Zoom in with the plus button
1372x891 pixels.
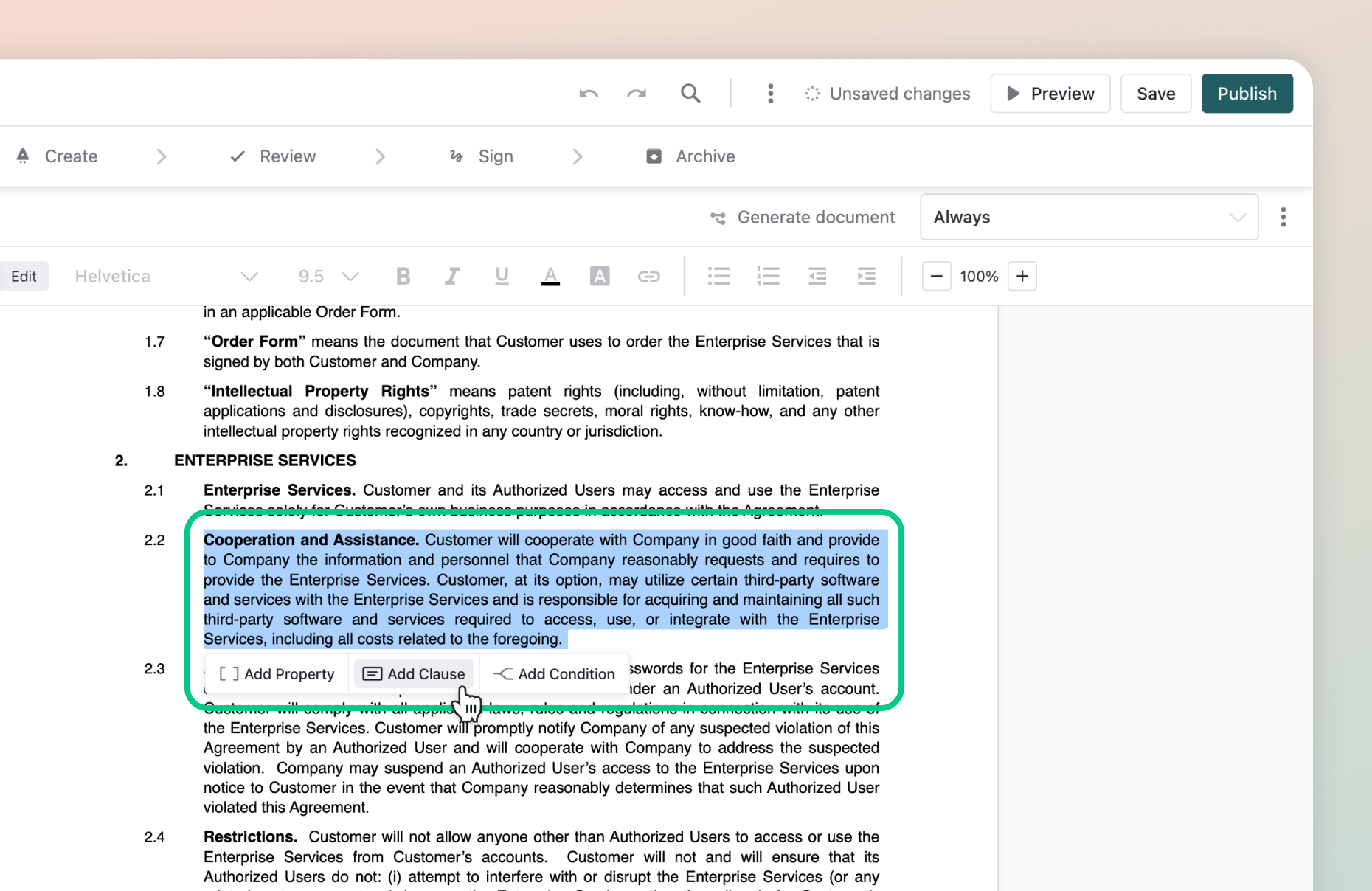(x=1022, y=276)
